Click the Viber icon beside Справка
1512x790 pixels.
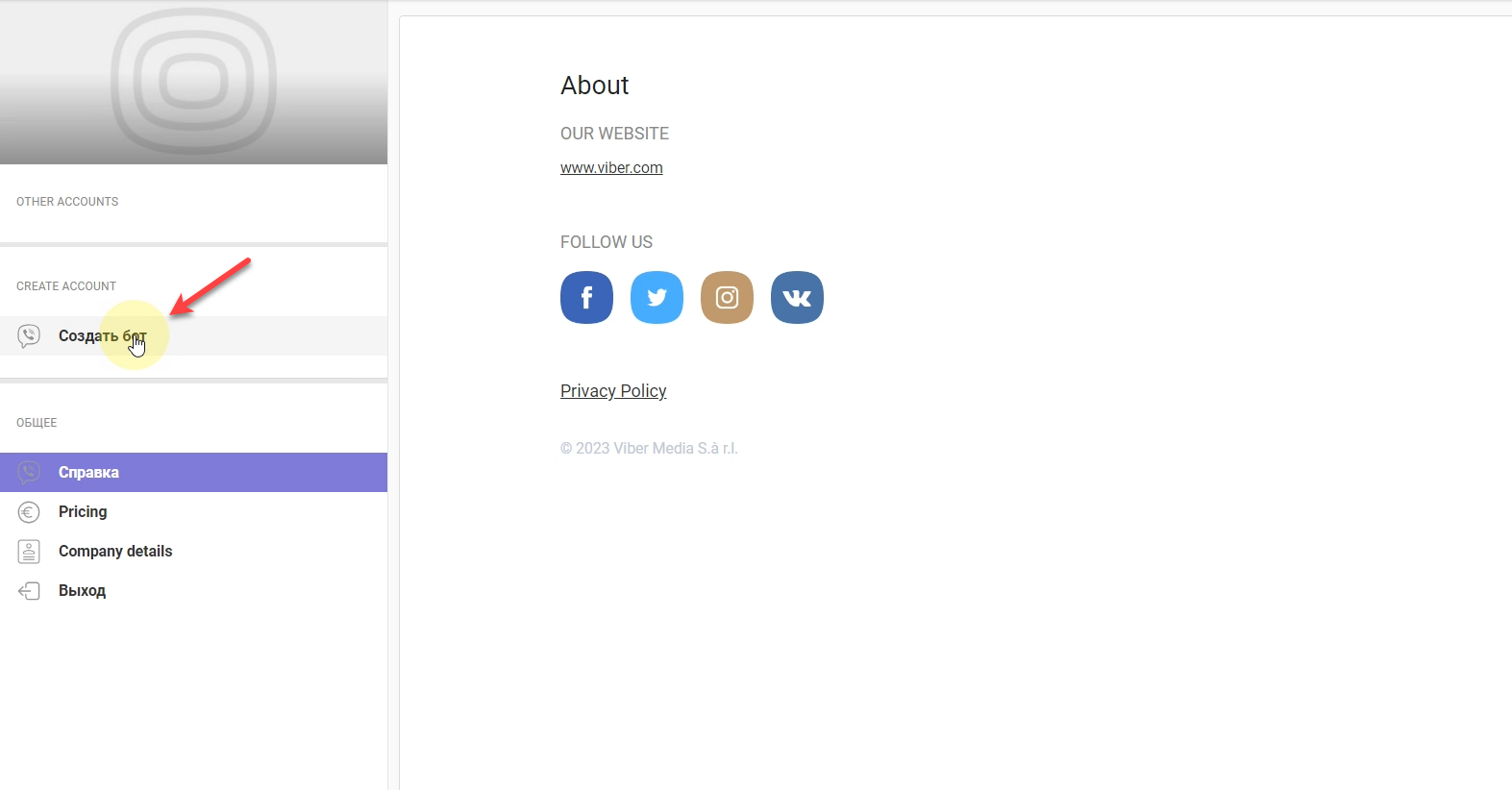point(29,472)
